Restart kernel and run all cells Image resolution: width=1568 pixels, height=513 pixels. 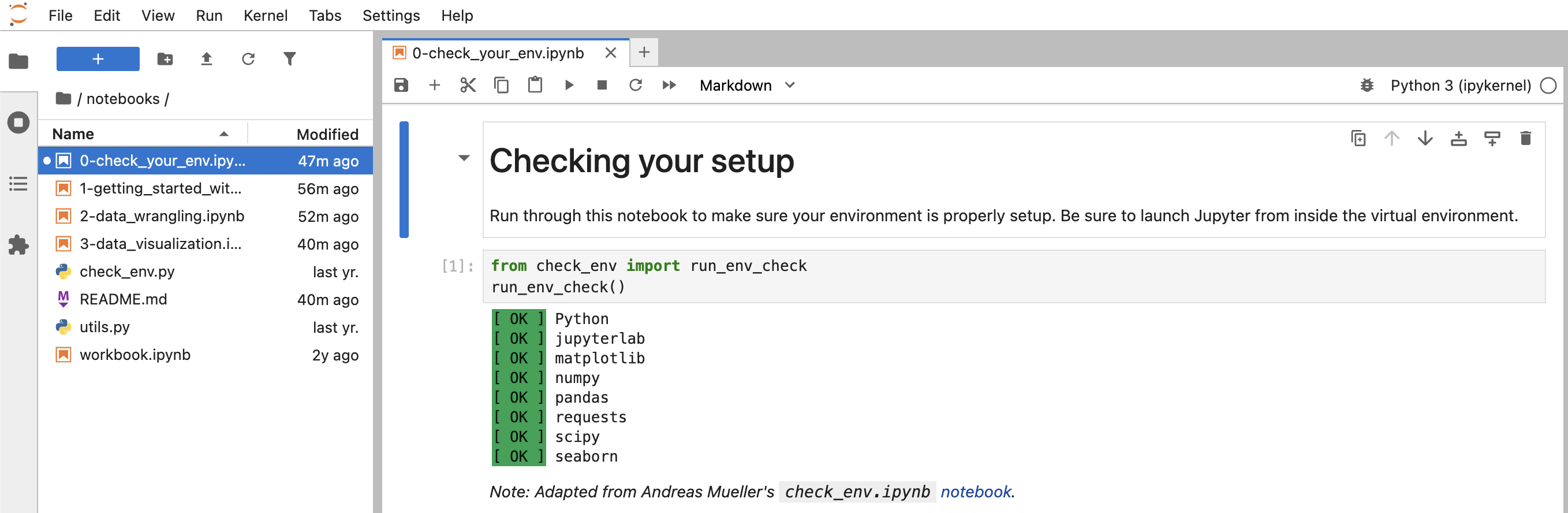(x=669, y=85)
